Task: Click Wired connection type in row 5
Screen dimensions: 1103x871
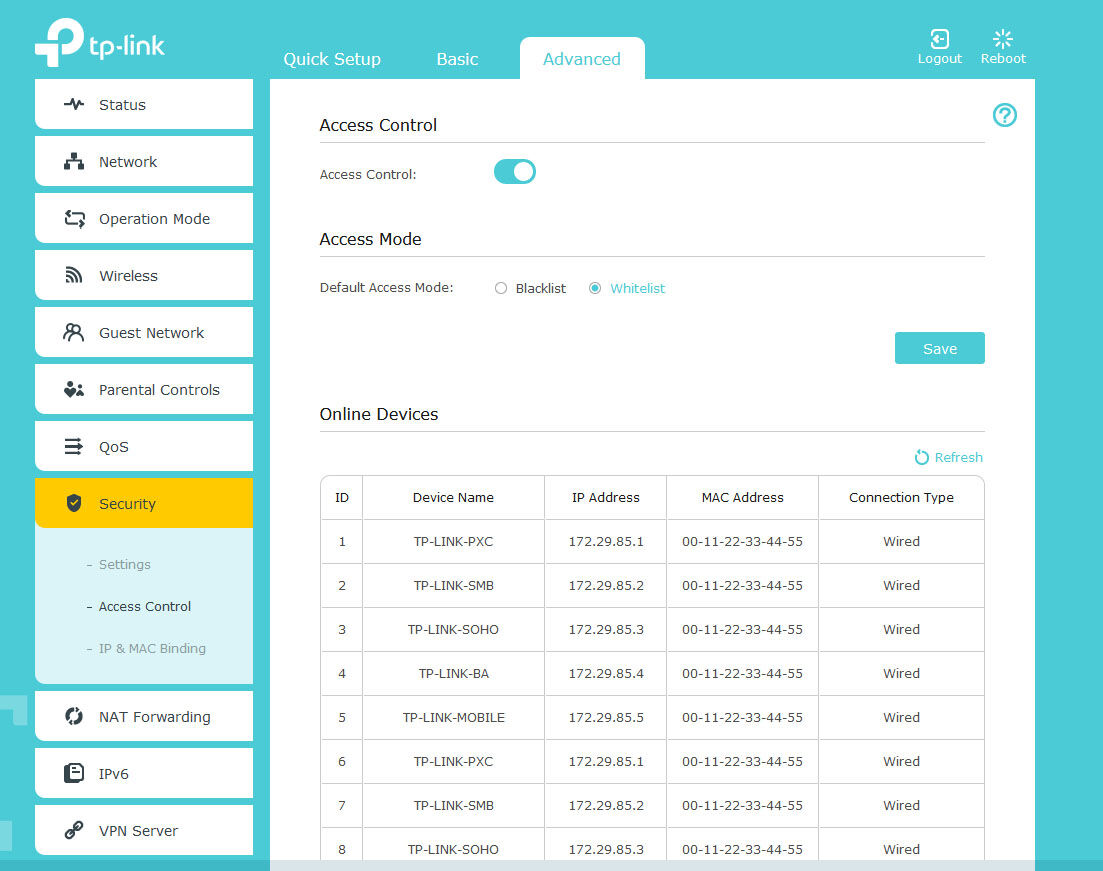Action: click(x=901, y=718)
